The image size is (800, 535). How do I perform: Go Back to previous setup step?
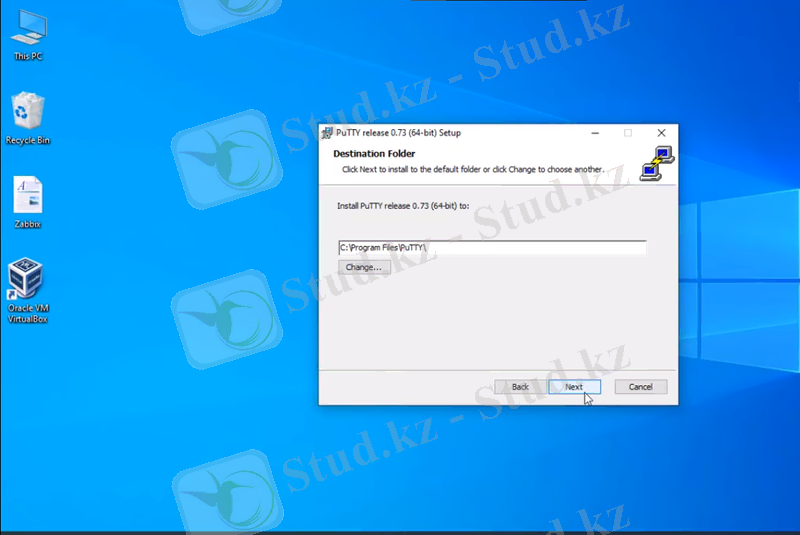click(x=520, y=387)
